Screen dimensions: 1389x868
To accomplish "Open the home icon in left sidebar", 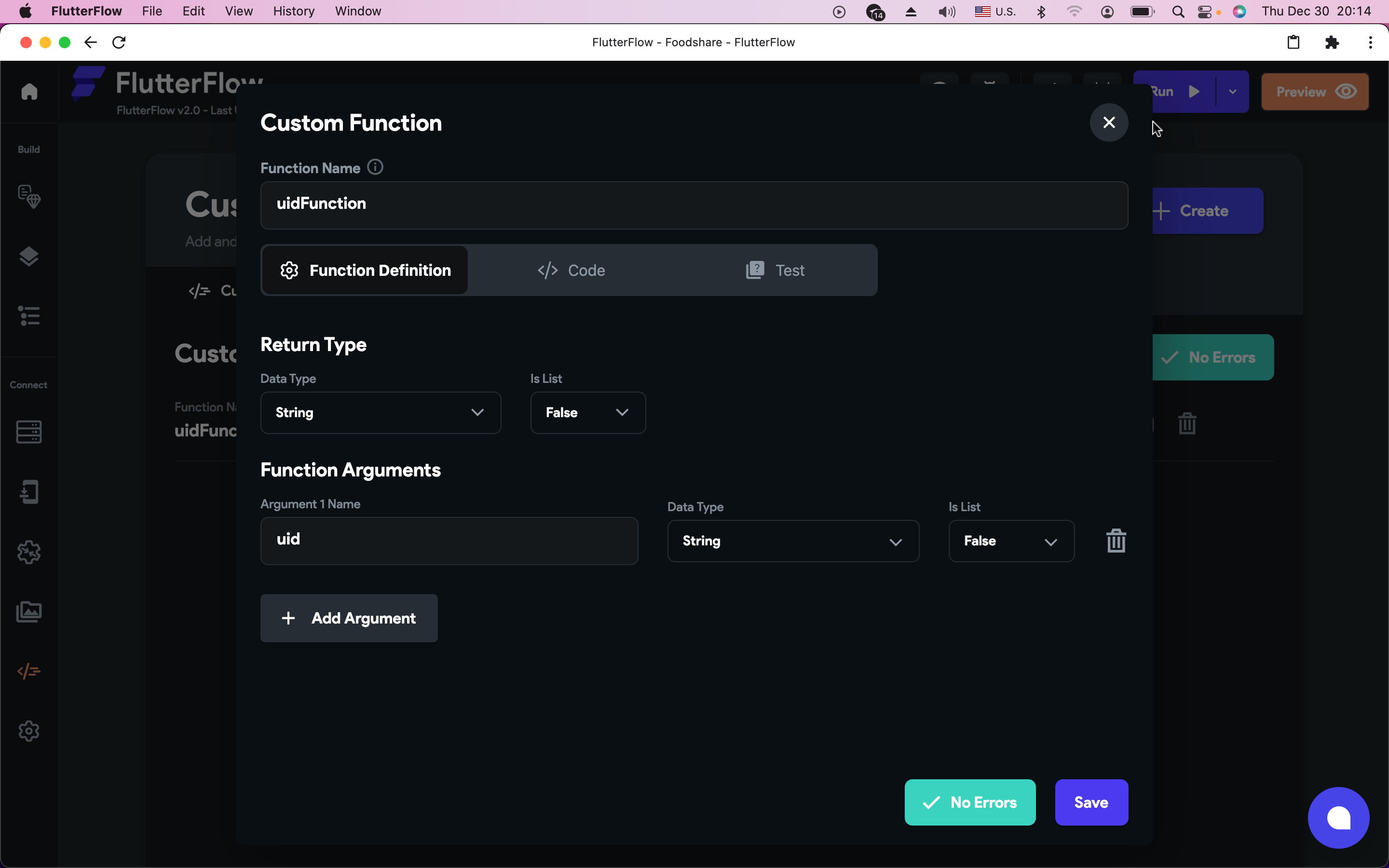I will pyautogui.click(x=29, y=91).
